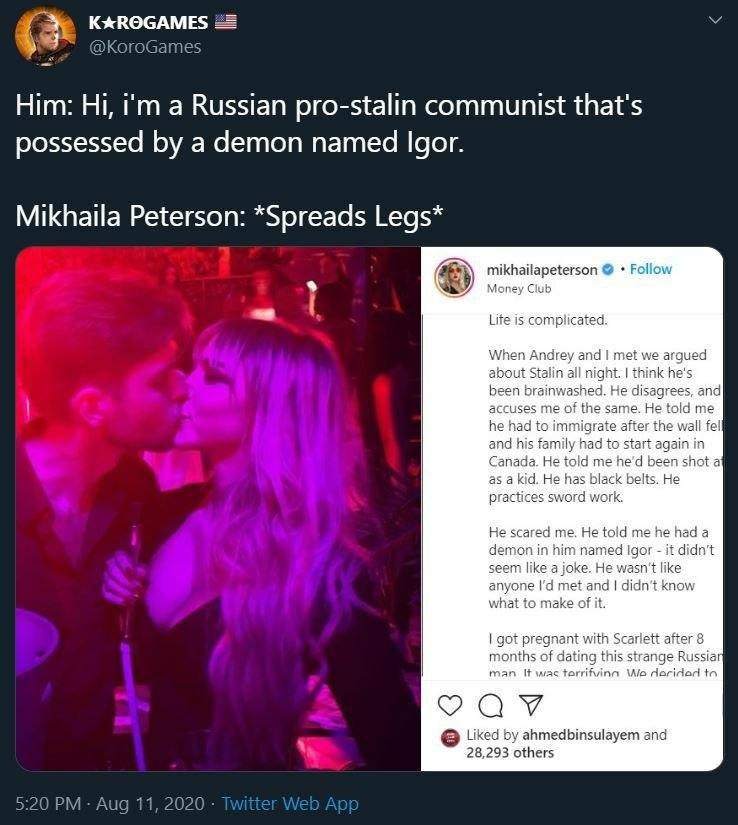The width and height of the screenshot is (738, 825).
Task: Click the Instagram caption text area
Action: [605, 496]
